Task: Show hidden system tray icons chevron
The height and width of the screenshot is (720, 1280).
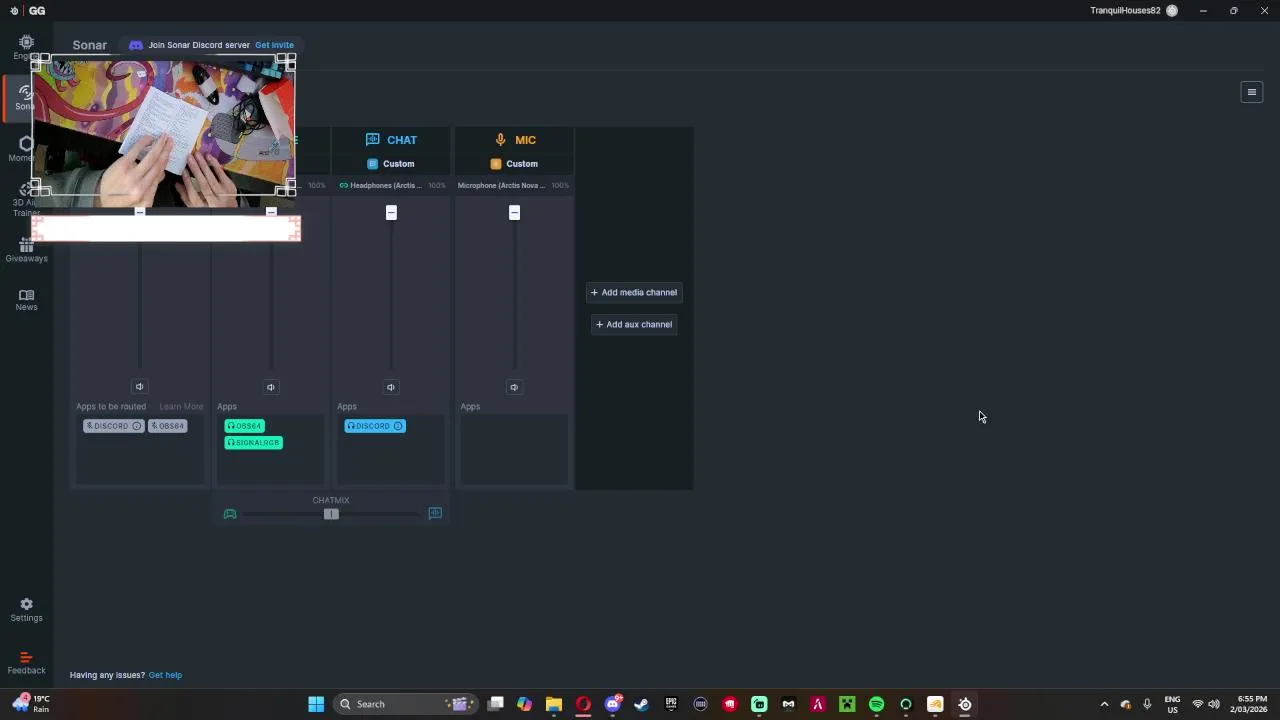Action: pyautogui.click(x=1104, y=704)
